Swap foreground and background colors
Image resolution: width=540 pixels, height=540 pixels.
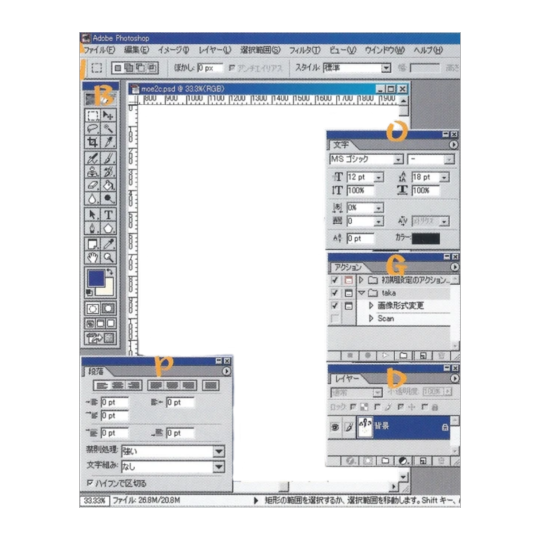pos(110,272)
